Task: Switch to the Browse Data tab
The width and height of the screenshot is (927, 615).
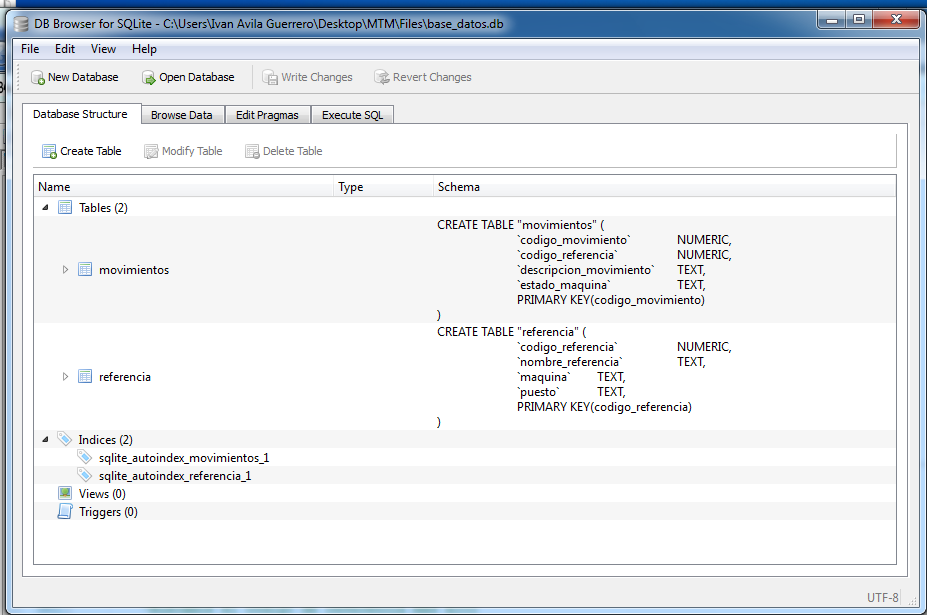Action: pyautogui.click(x=182, y=114)
